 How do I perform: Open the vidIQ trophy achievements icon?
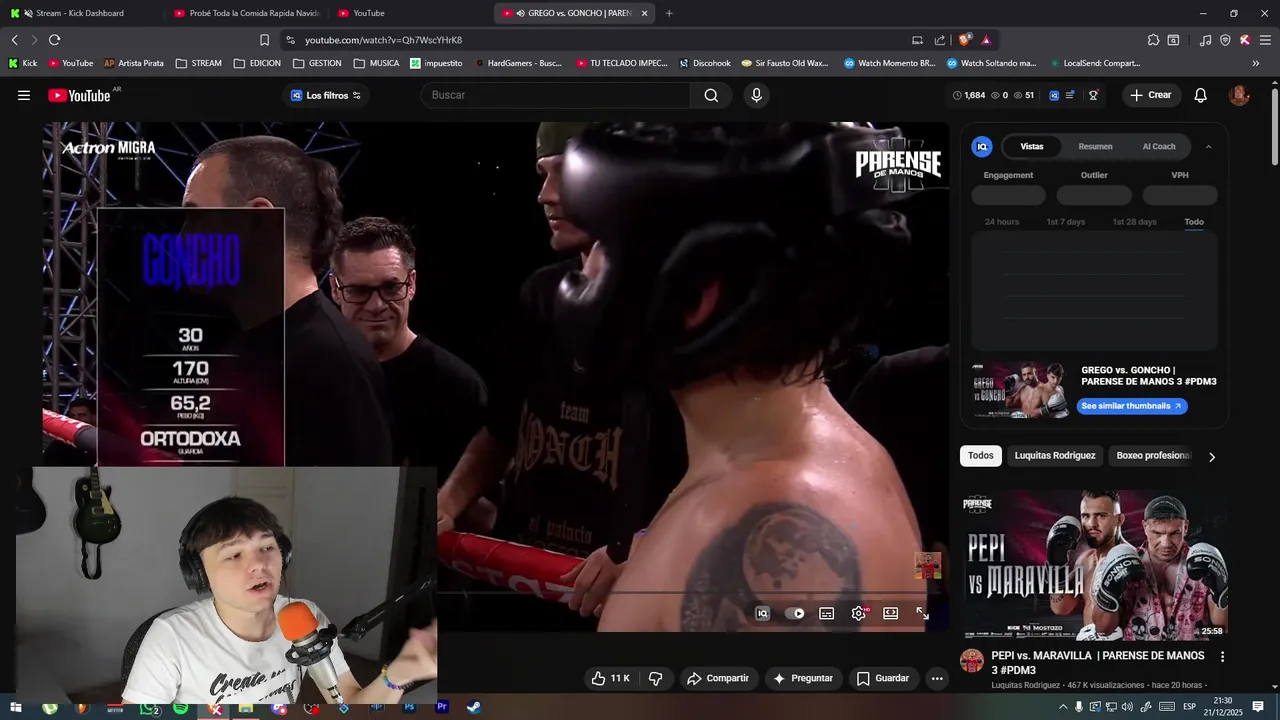(x=1093, y=95)
